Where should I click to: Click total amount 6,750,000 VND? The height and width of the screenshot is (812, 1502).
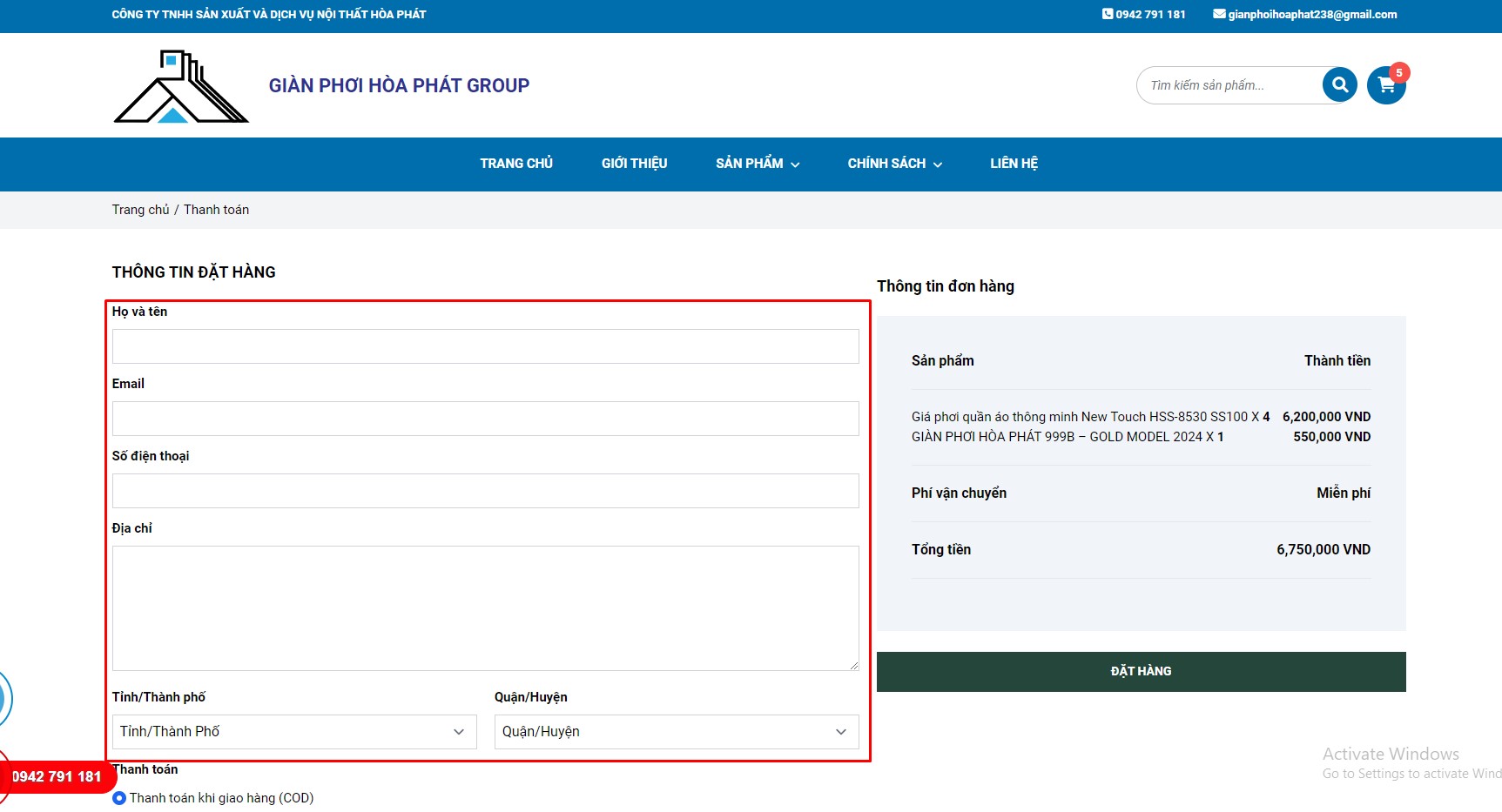click(x=1324, y=550)
